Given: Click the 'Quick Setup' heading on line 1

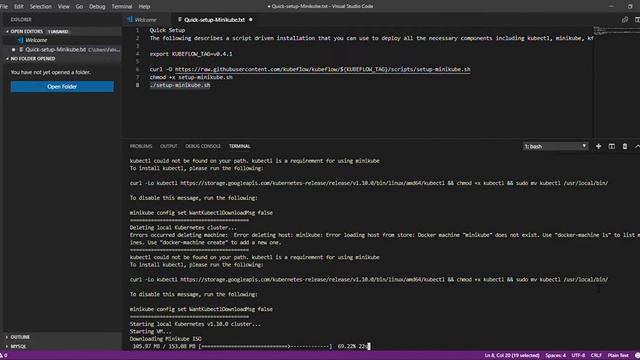Looking at the screenshot, I should [x=167, y=30].
